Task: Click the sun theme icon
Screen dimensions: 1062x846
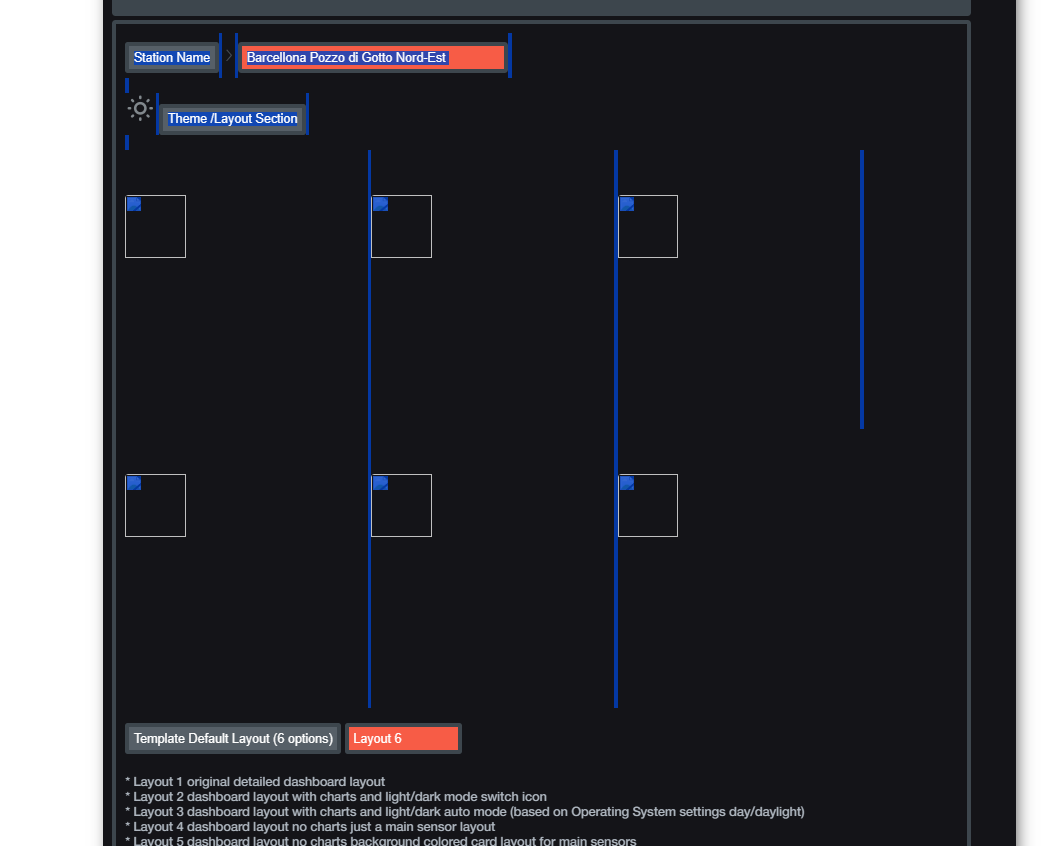Action: (x=140, y=108)
